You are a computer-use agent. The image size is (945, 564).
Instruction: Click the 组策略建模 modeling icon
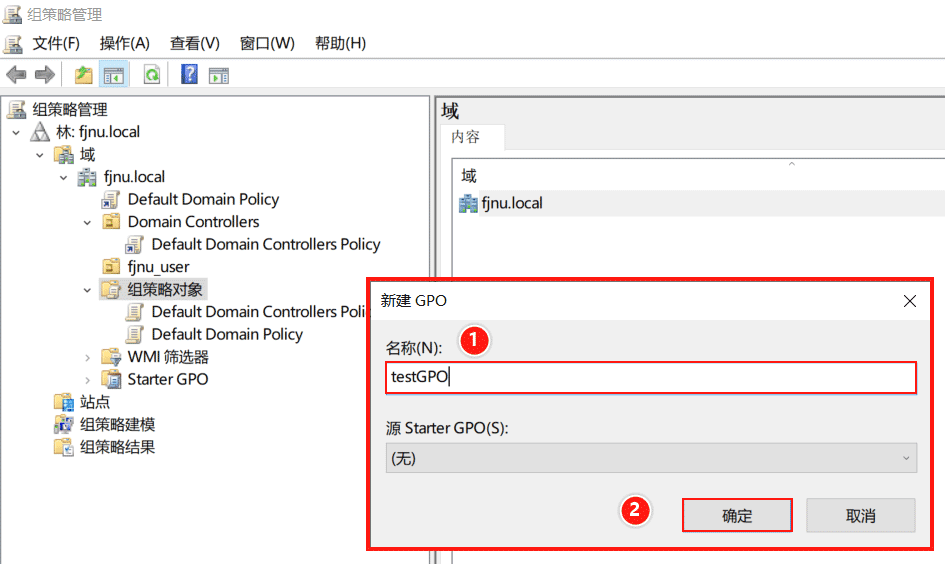(x=64, y=424)
